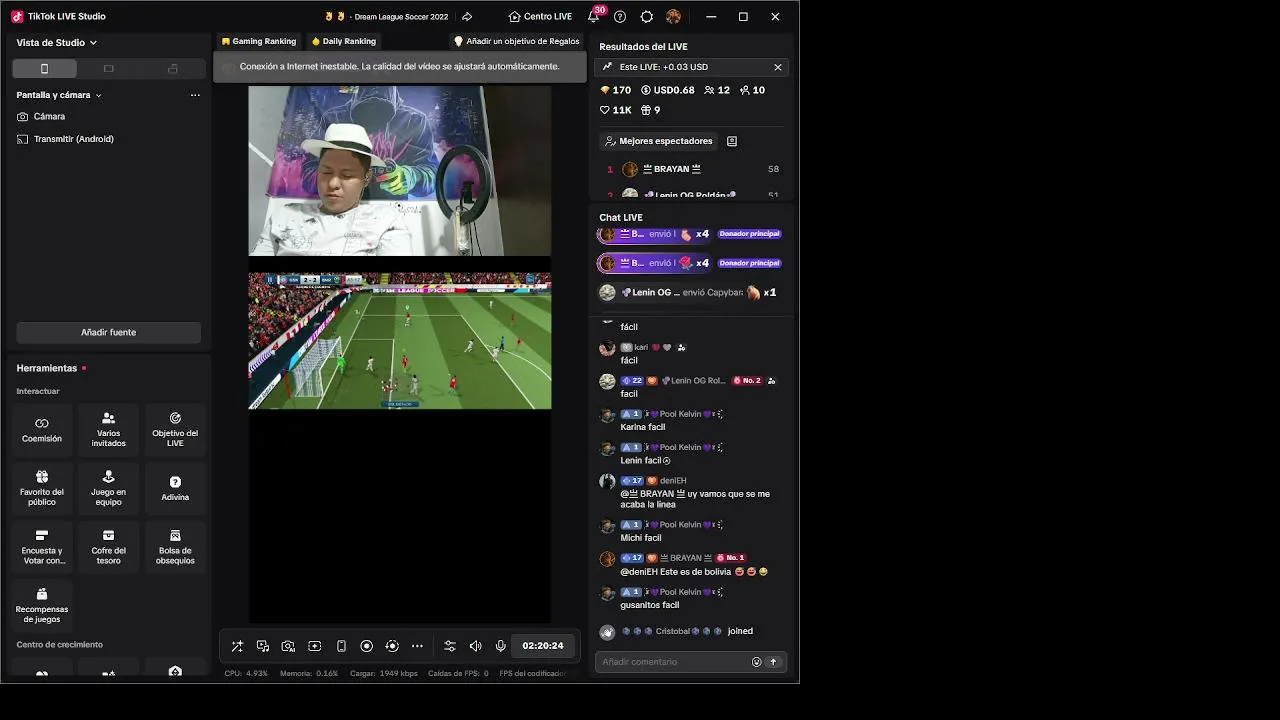Click the Mejores espectadores button
Viewport: 1280px width, 720px height.
(659, 141)
